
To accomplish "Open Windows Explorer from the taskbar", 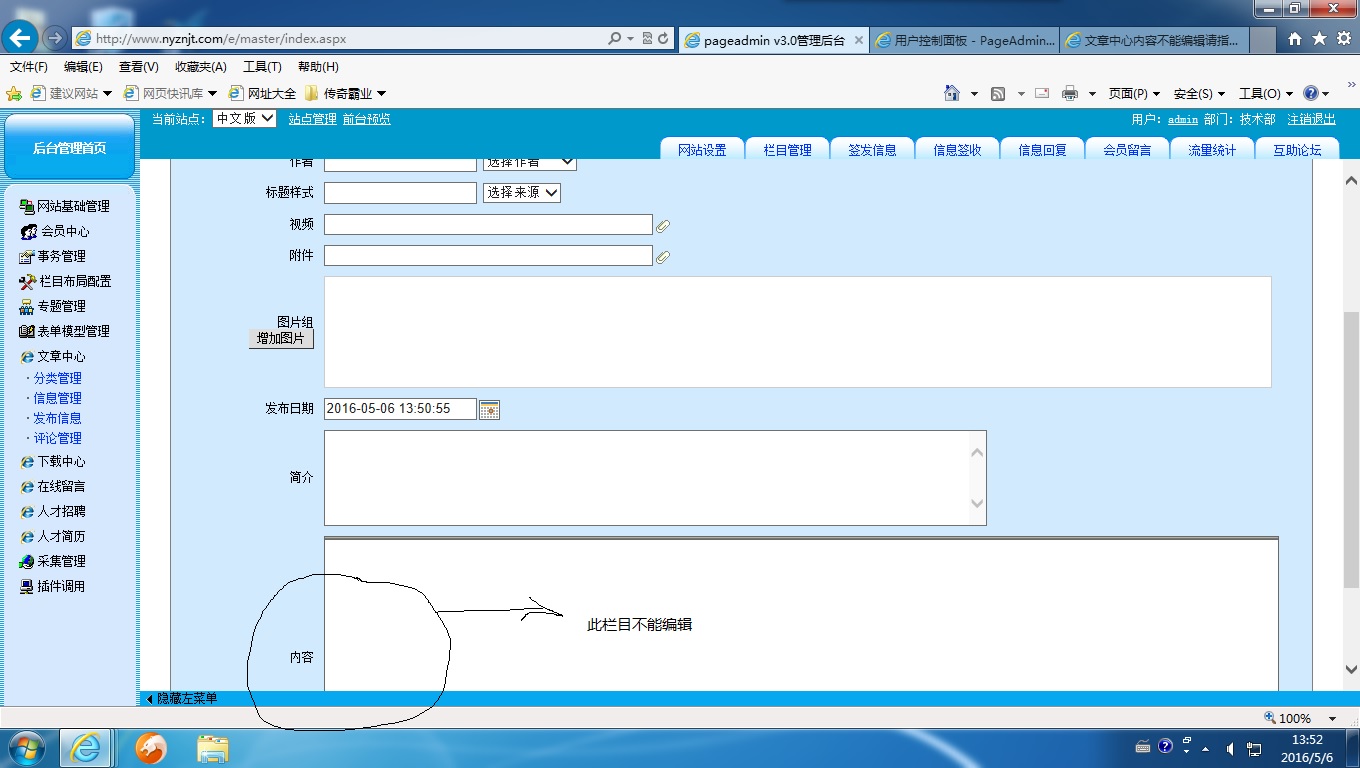I will coord(212,747).
